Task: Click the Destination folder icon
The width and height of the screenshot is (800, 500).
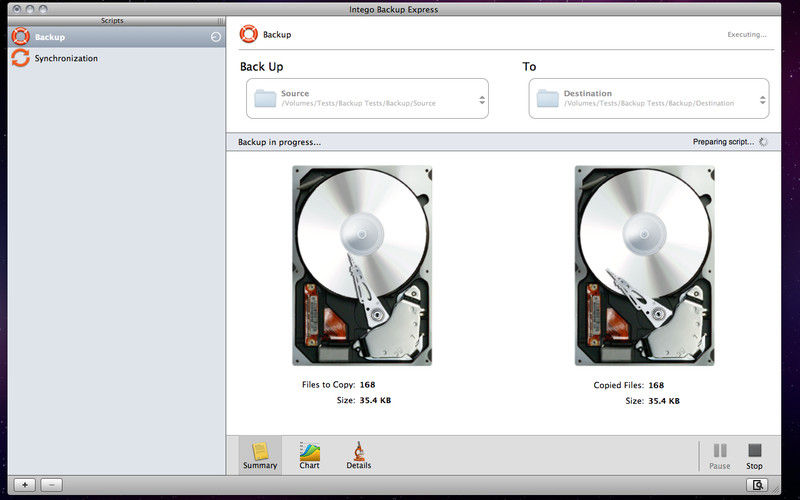Action: coord(547,98)
